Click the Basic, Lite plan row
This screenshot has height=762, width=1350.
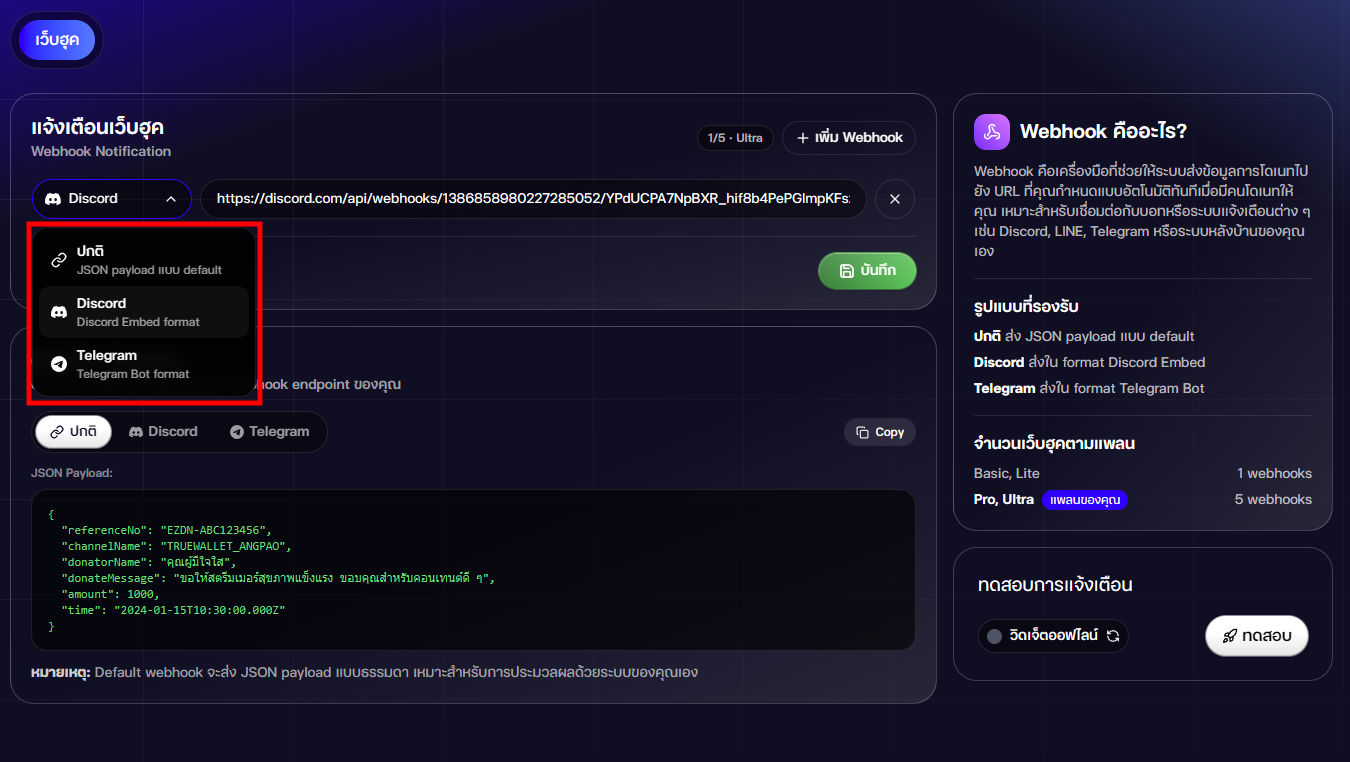point(1143,473)
